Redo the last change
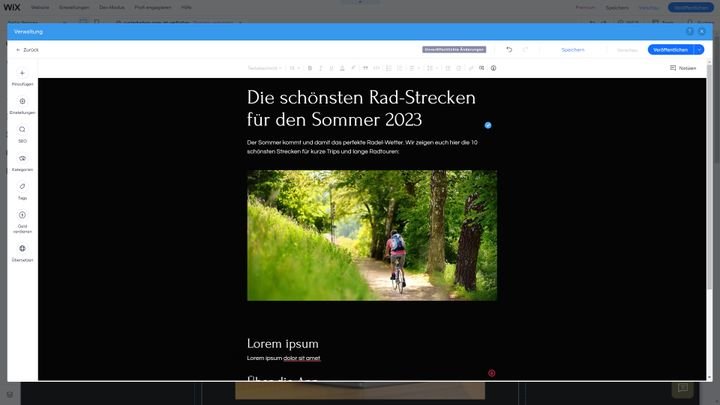This screenshot has width=720, height=405. click(525, 50)
